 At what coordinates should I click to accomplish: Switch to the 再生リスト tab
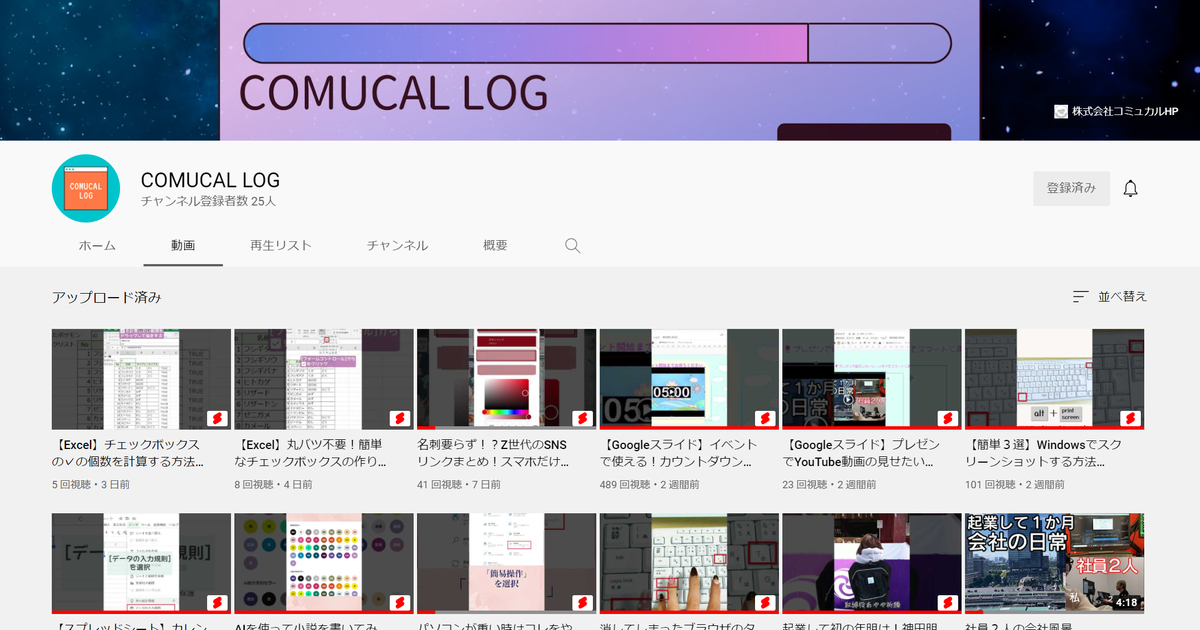[x=281, y=245]
